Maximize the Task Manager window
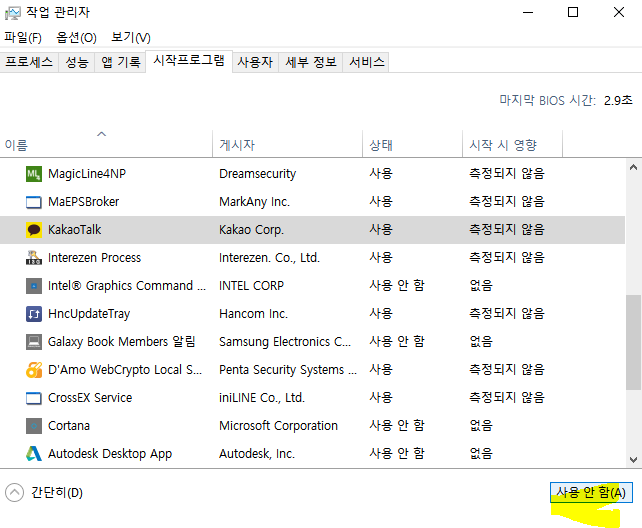 (x=573, y=12)
